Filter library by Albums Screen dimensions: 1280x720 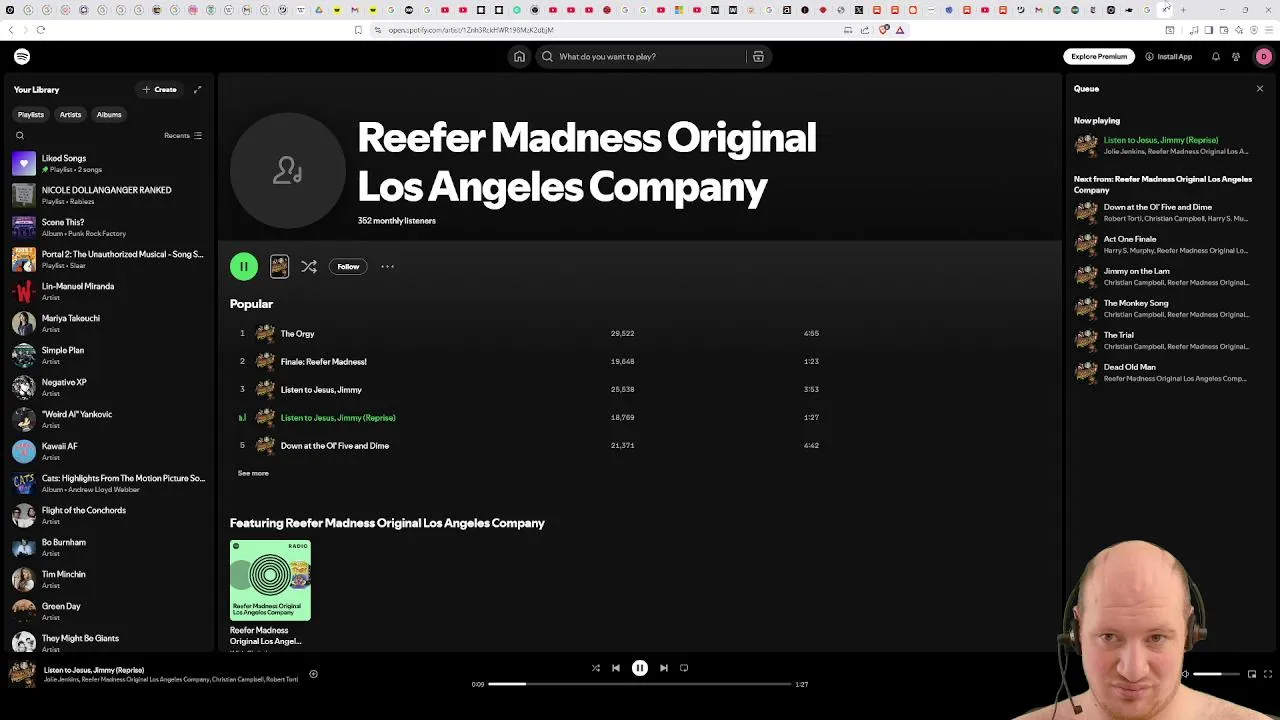(x=109, y=115)
